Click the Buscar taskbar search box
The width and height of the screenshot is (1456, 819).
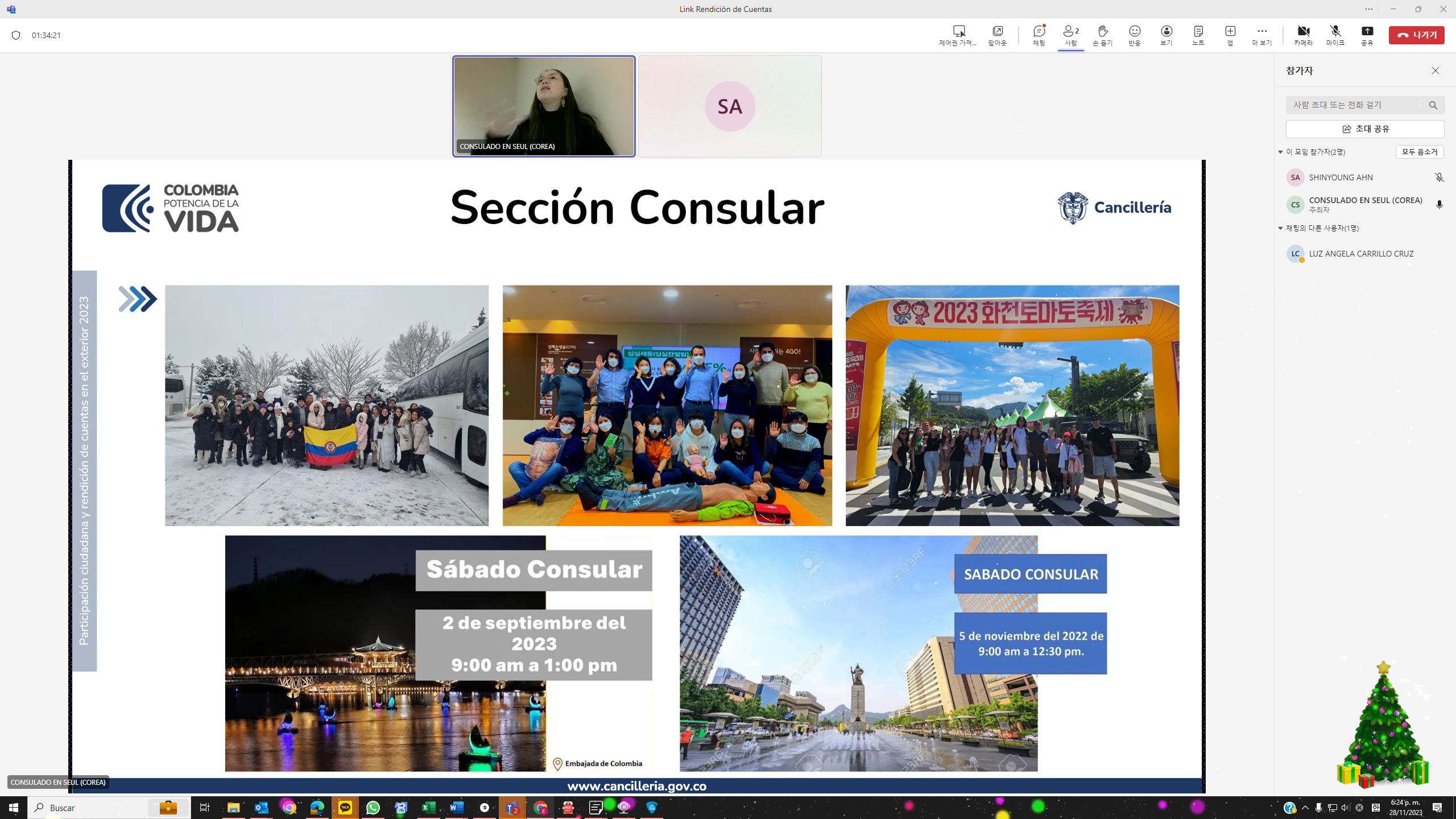coord(109,808)
